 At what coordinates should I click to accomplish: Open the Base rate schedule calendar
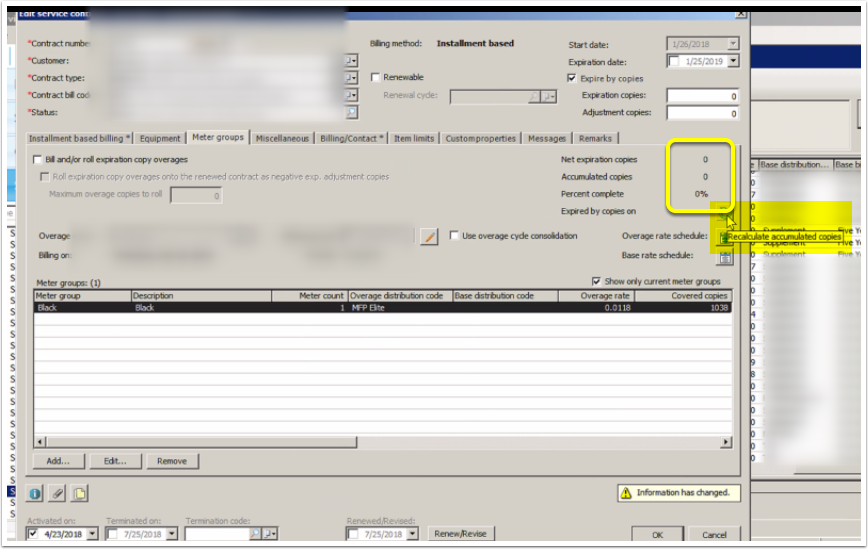(x=725, y=257)
